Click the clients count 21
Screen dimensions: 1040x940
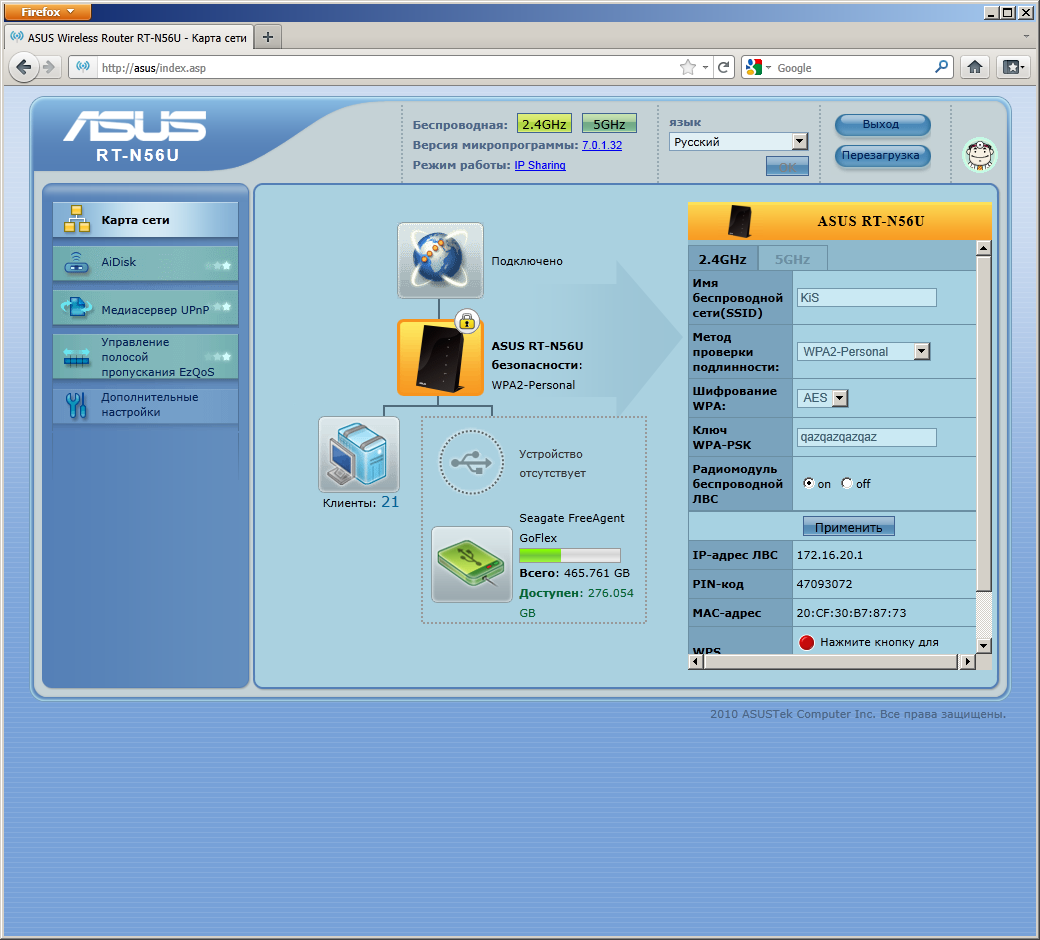coord(390,502)
